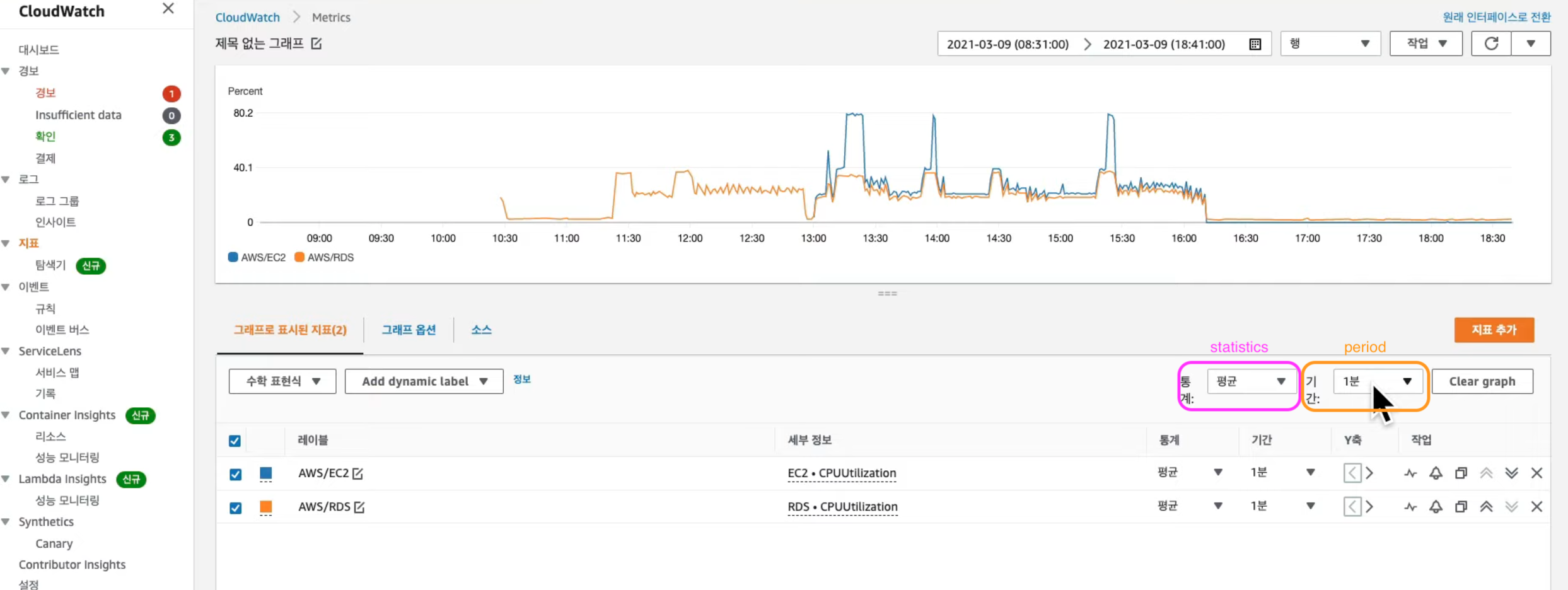1568x590 pixels.
Task: Open RDS • CPUUtilization details link
Action: click(x=842, y=507)
